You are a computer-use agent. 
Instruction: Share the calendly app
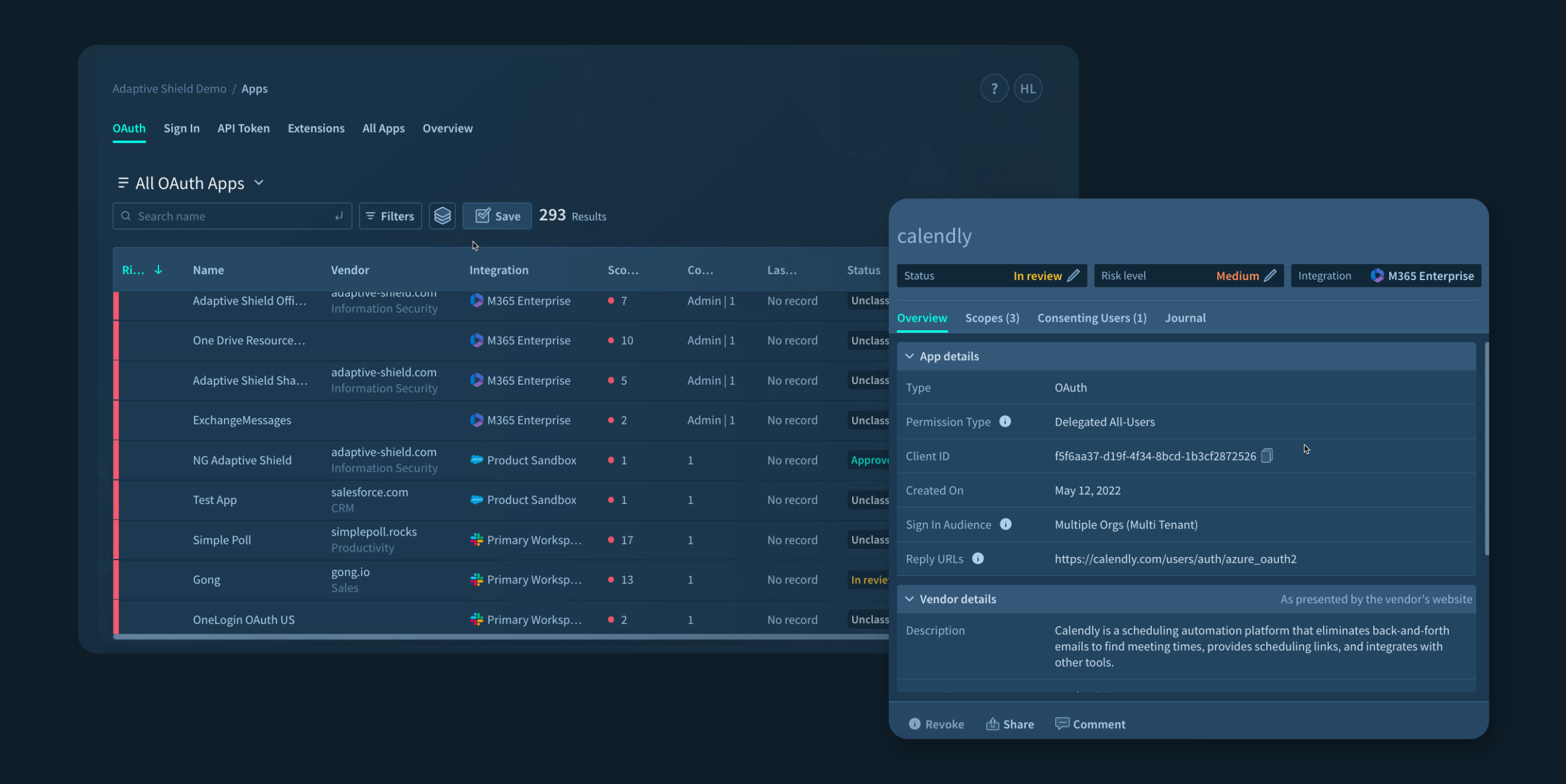[1010, 724]
